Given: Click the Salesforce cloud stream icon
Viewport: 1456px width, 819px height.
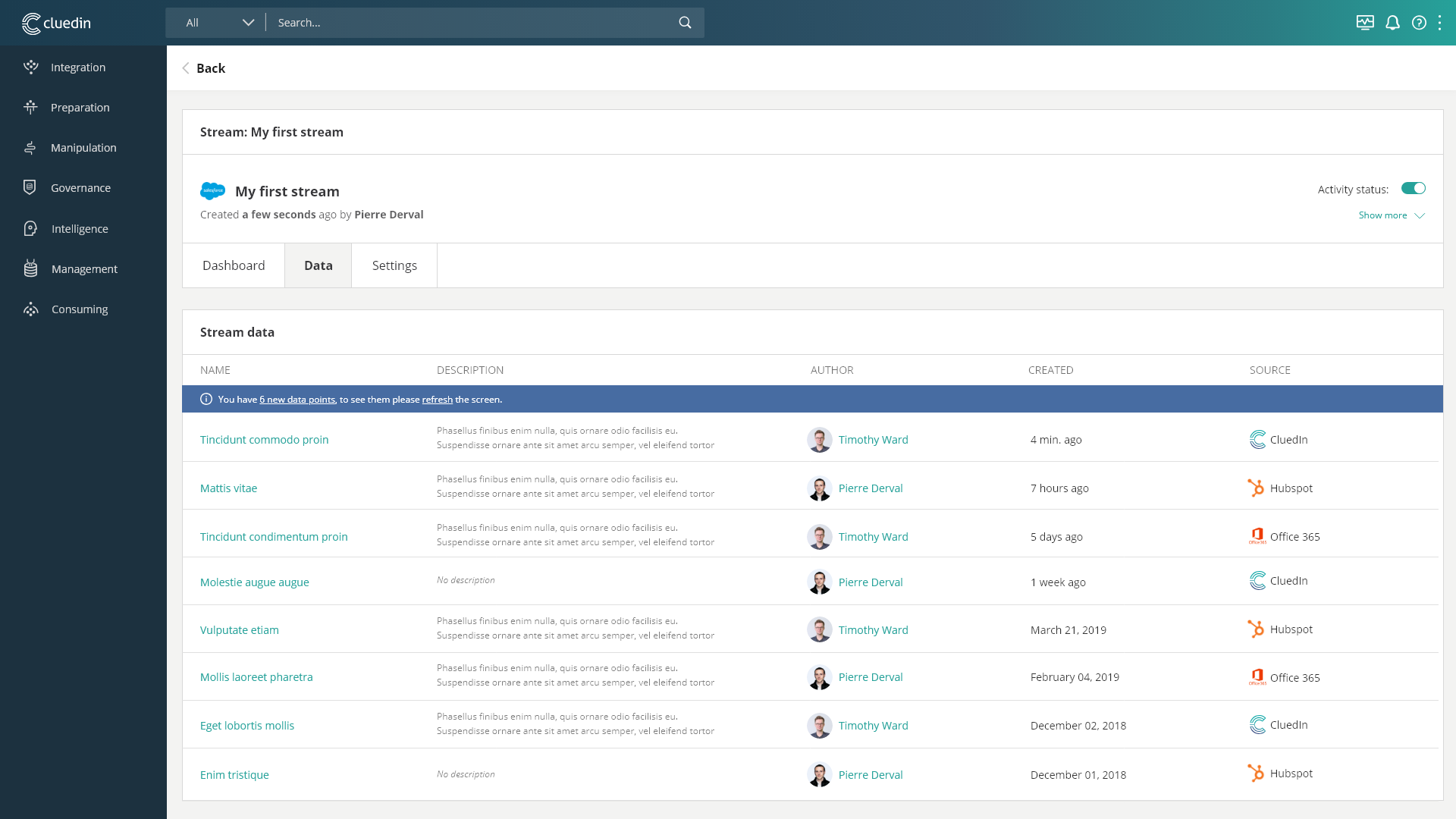Looking at the screenshot, I should click(x=212, y=190).
